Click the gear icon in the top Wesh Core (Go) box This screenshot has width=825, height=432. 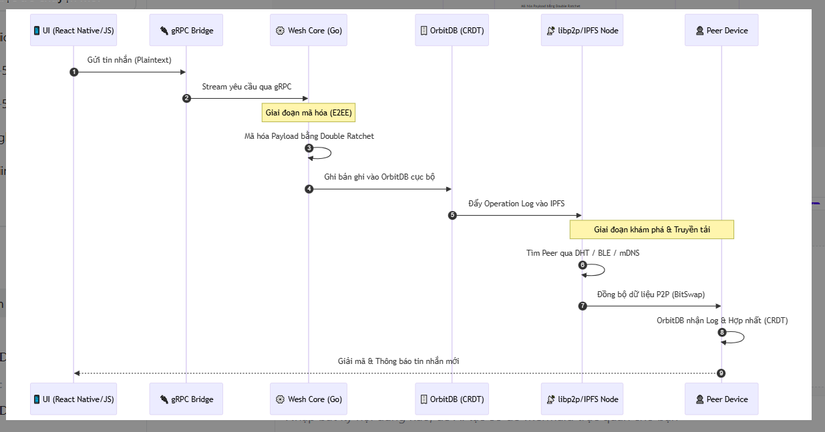280,31
